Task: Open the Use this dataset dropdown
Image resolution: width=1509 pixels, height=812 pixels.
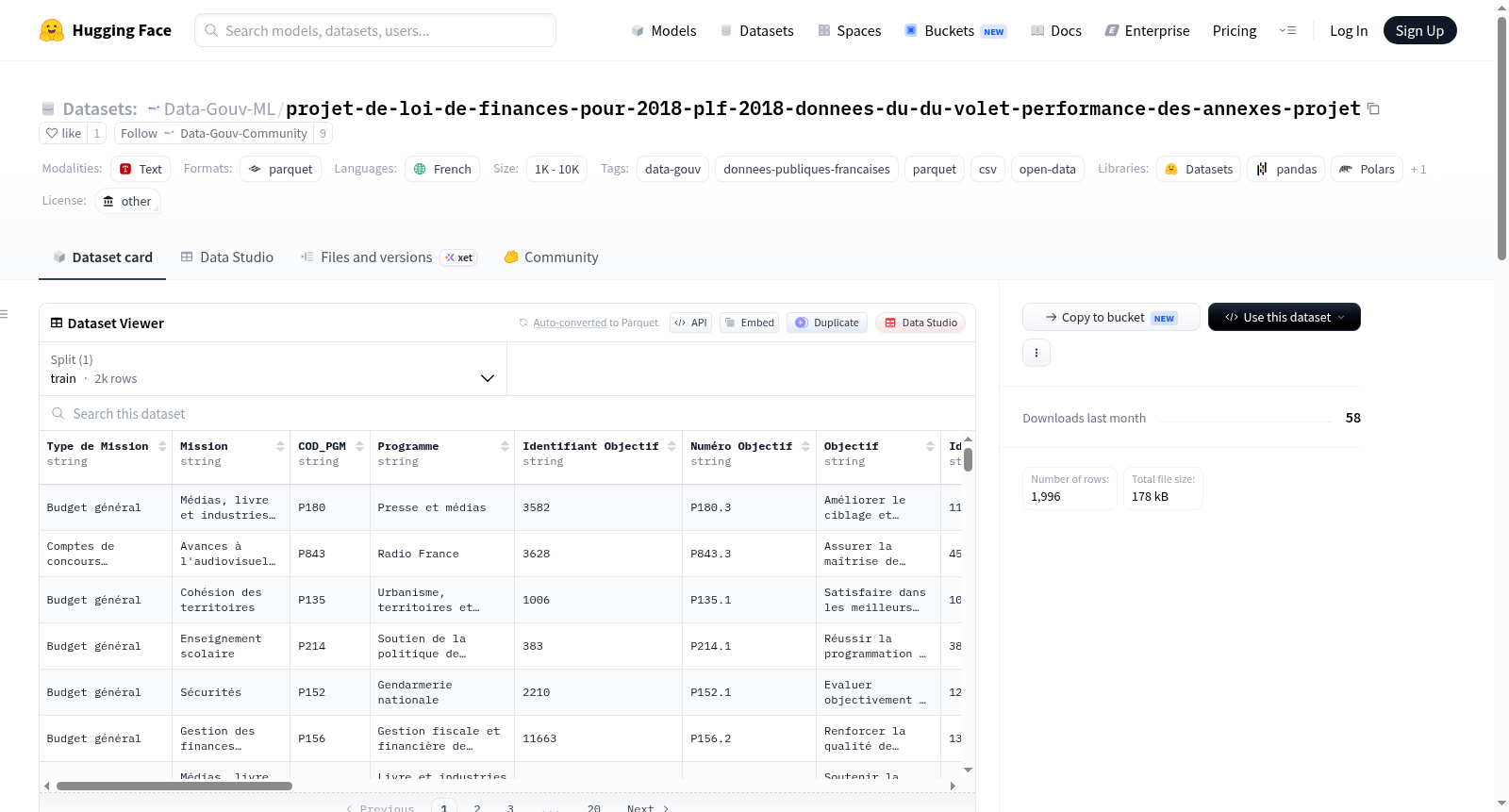Action: click(x=1285, y=317)
